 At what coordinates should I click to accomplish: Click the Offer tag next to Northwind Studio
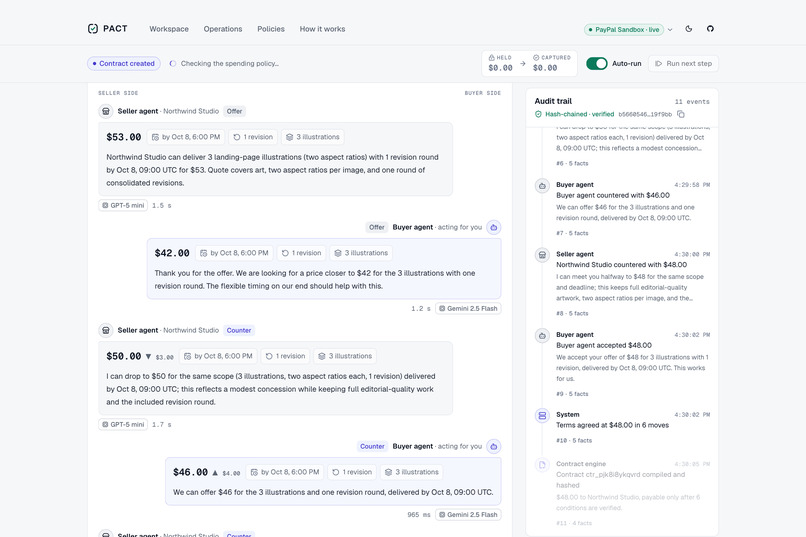click(234, 112)
